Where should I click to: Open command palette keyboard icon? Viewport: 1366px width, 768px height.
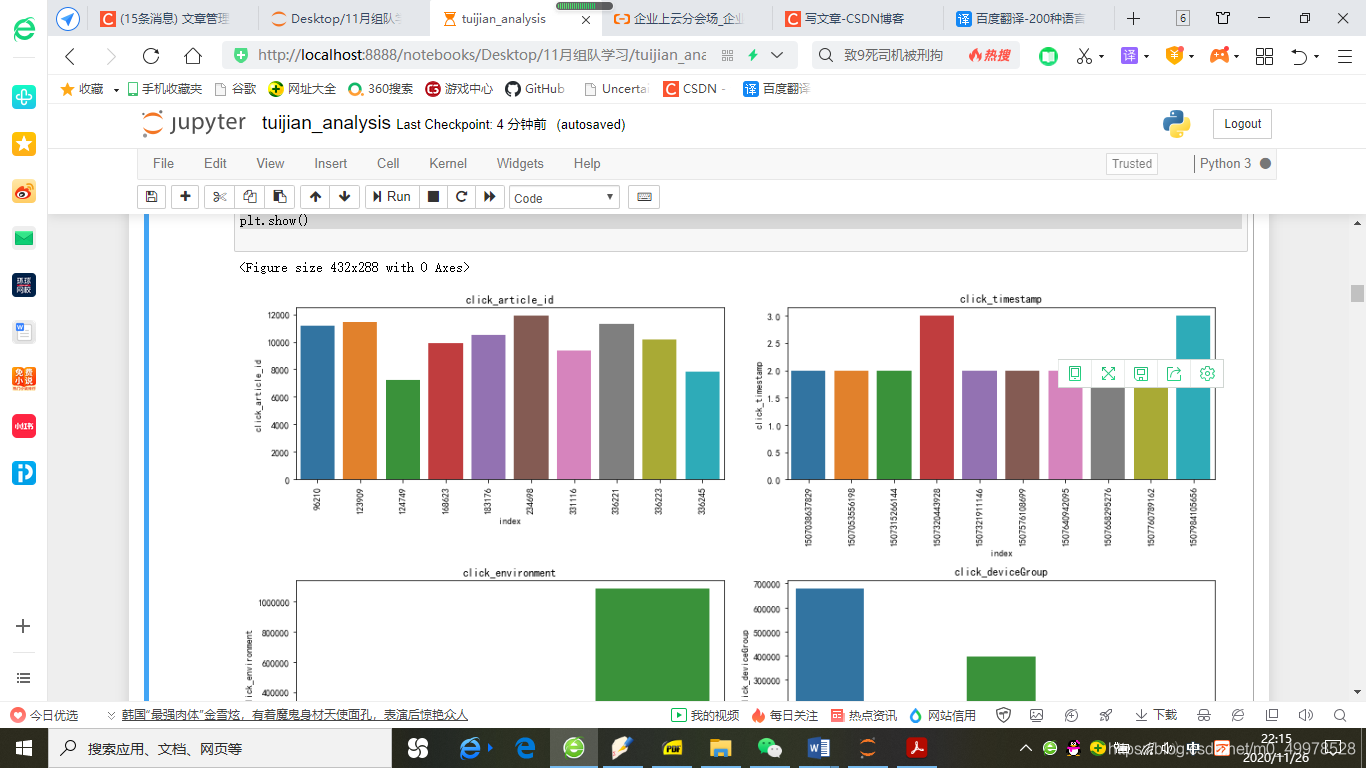644,197
